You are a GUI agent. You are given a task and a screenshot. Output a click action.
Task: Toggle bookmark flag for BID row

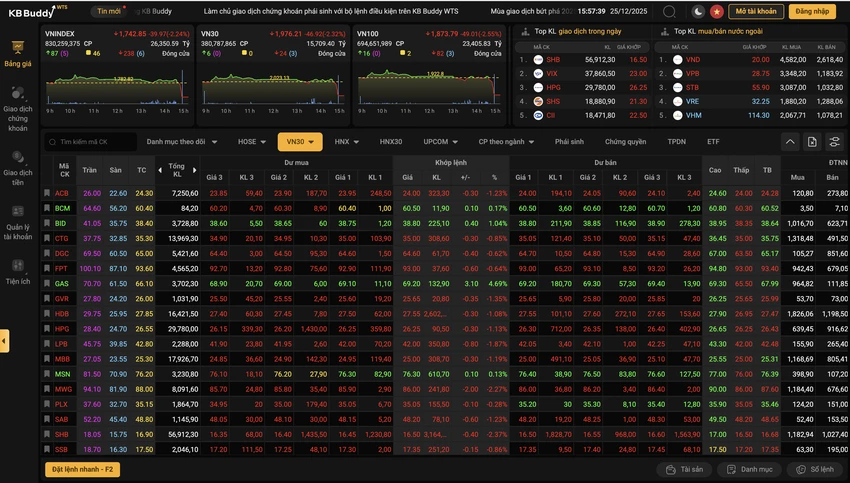(x=47, y=223)
